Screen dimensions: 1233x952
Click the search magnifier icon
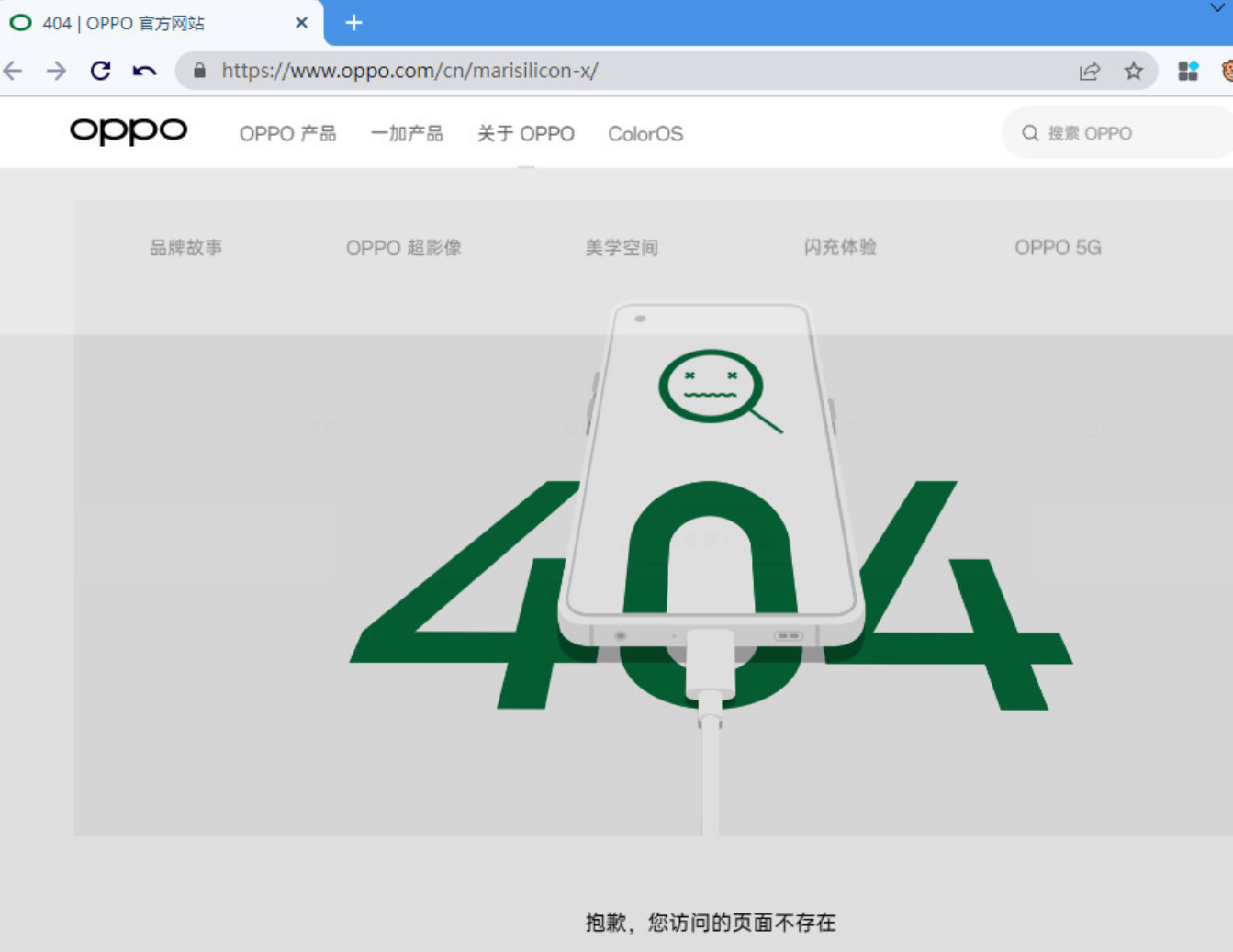1030,133
